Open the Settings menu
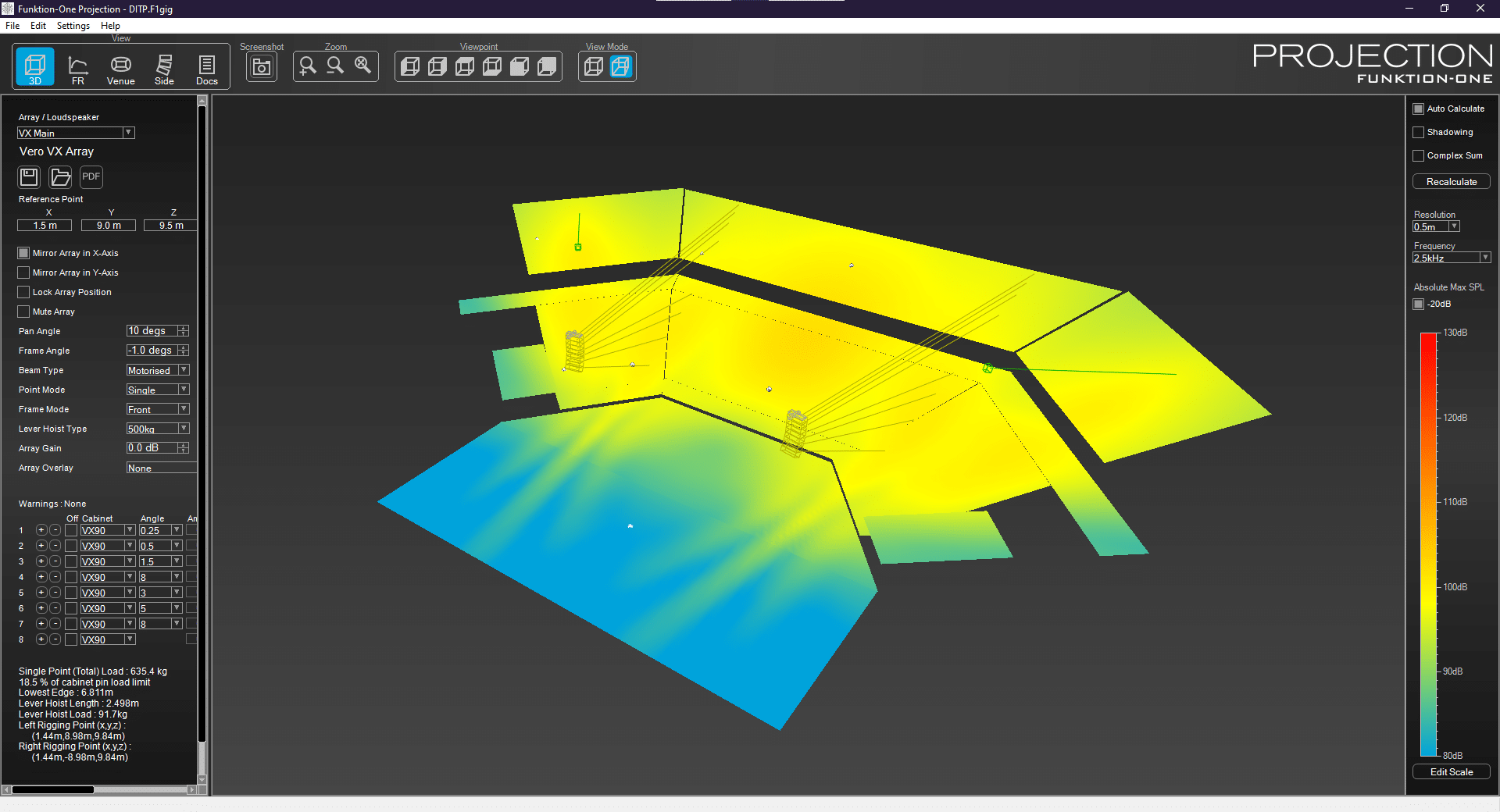 (x=73, y=26)
